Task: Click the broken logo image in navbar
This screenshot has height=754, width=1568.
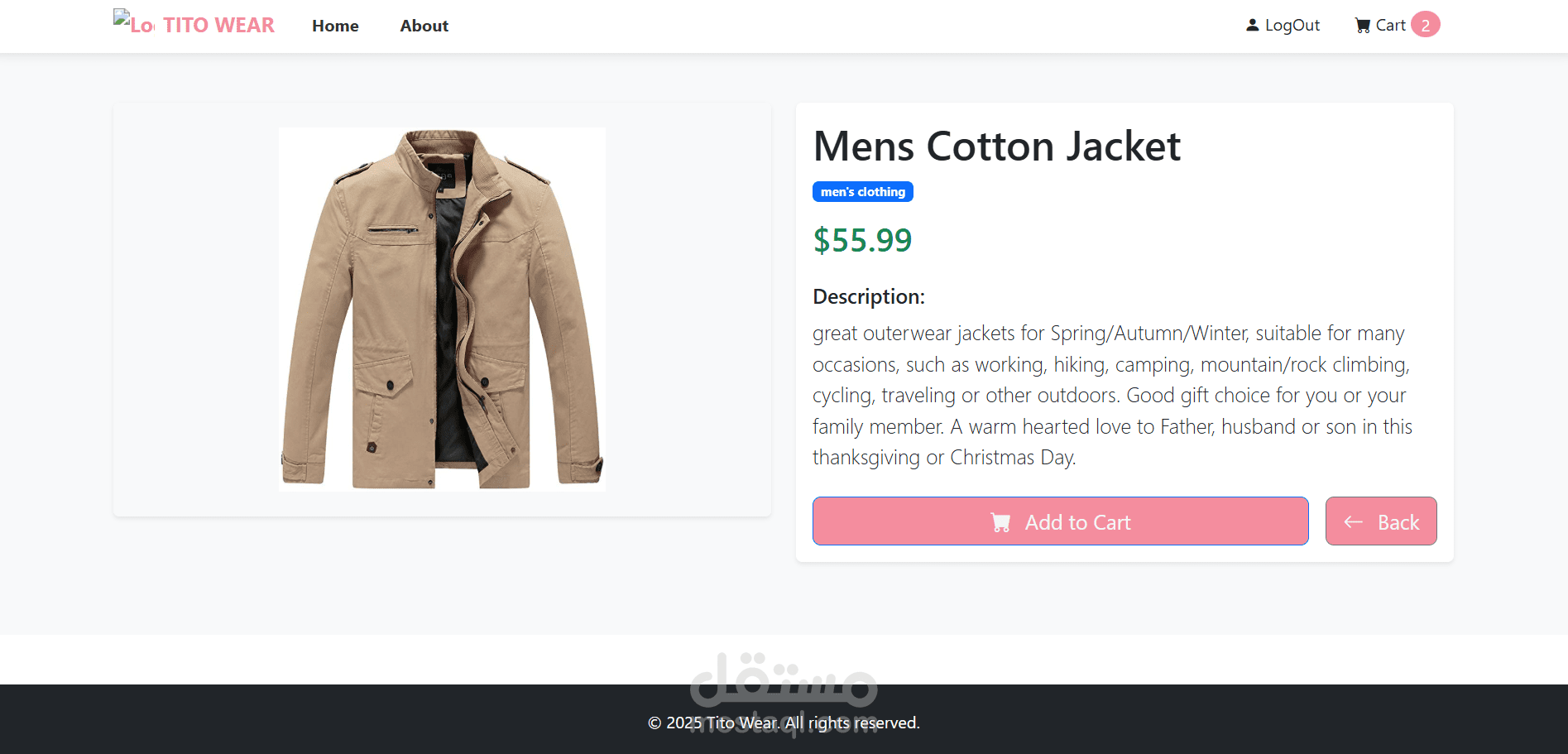Action: point(133,22)
